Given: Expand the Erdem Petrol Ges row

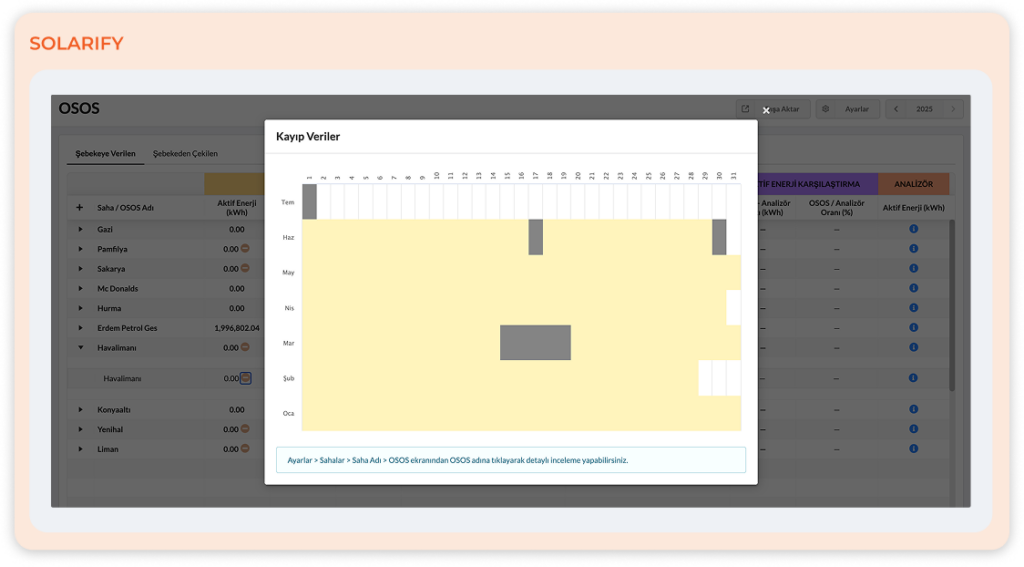Looking at the screenshot, I should pyautogui.click(x=80, y=328).
